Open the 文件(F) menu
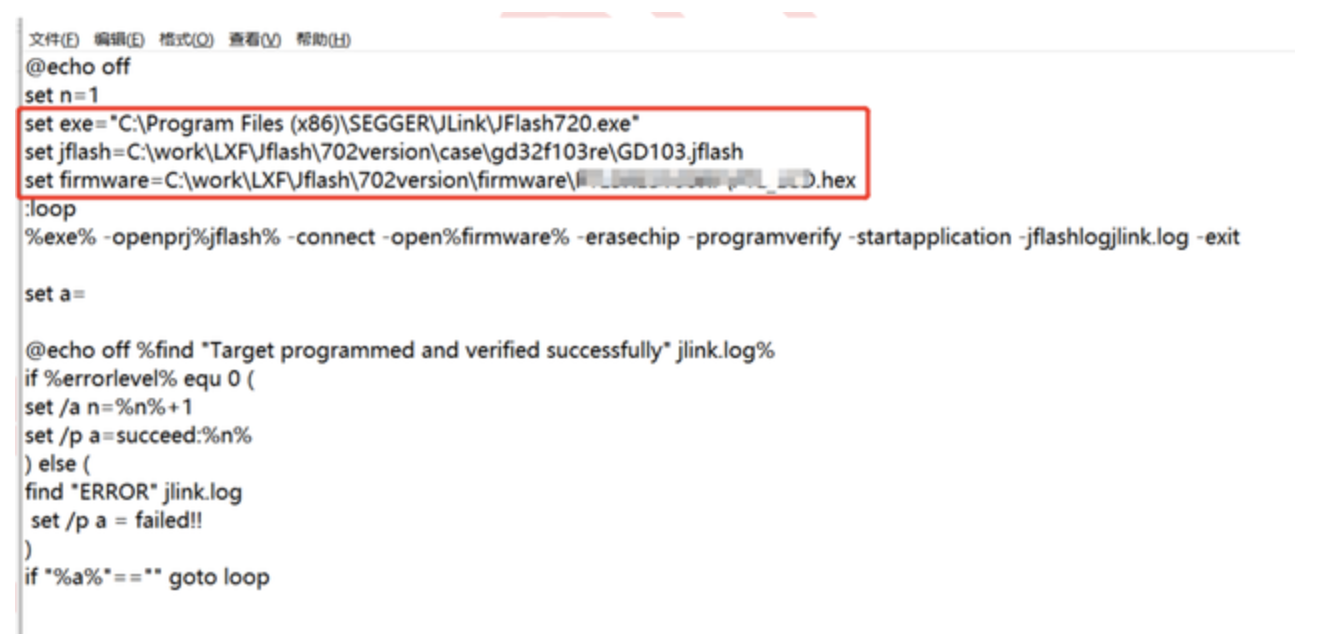 click(x=54, y=40)
